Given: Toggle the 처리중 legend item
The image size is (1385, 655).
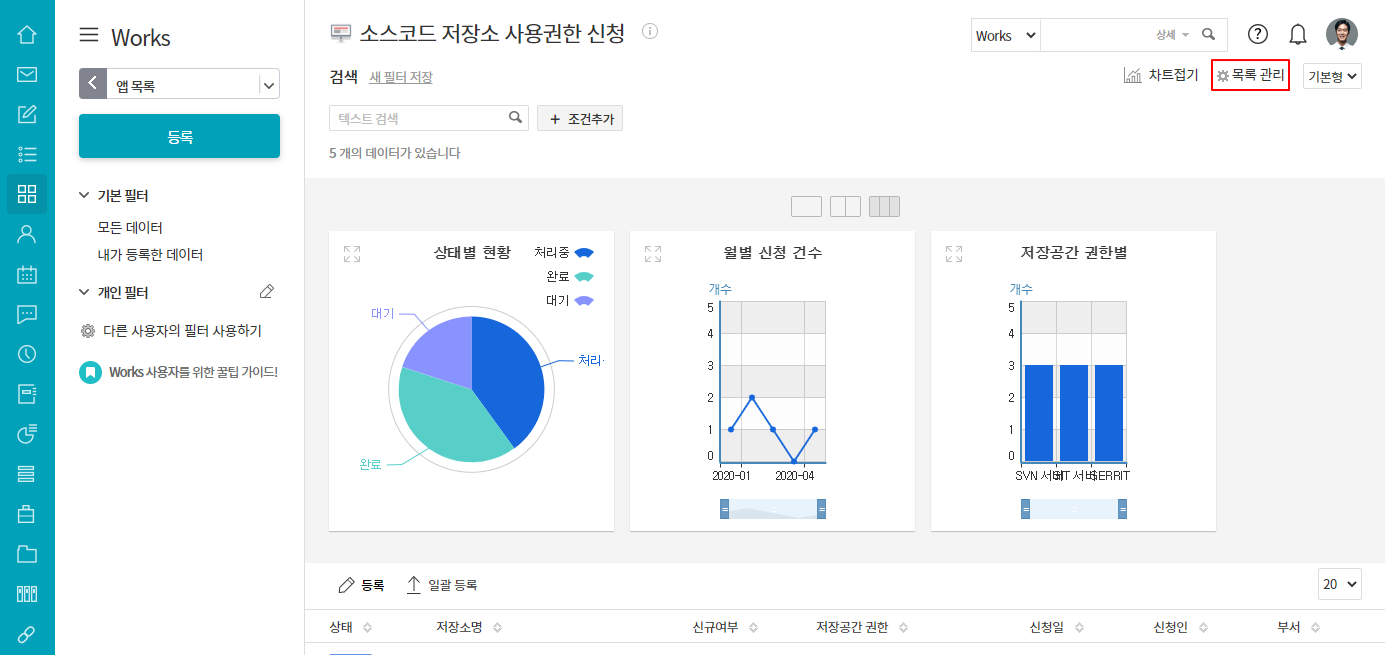Looking at the screenshot, I should point(565,253).
